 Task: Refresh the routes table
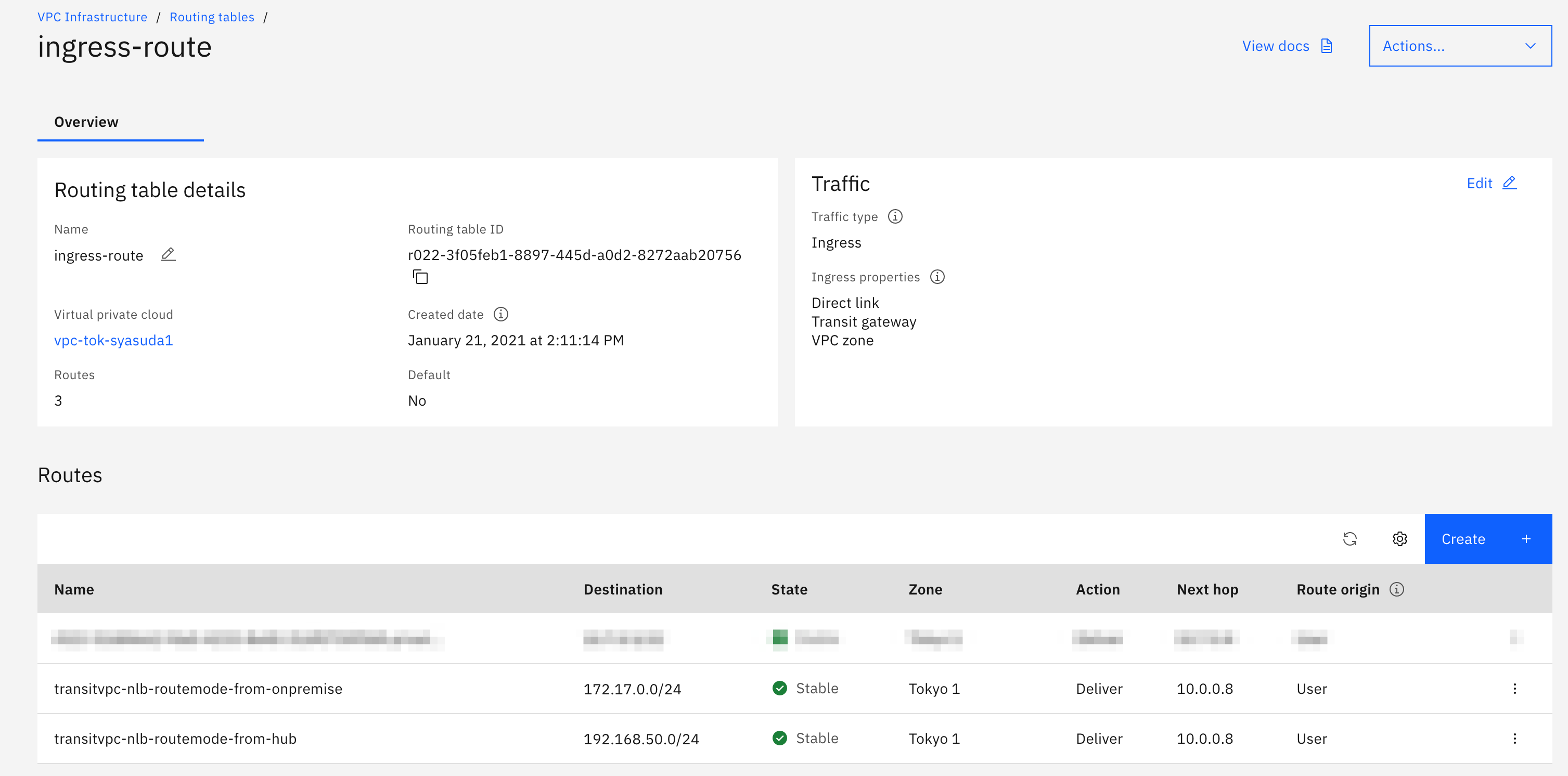tap(1349, 539)
